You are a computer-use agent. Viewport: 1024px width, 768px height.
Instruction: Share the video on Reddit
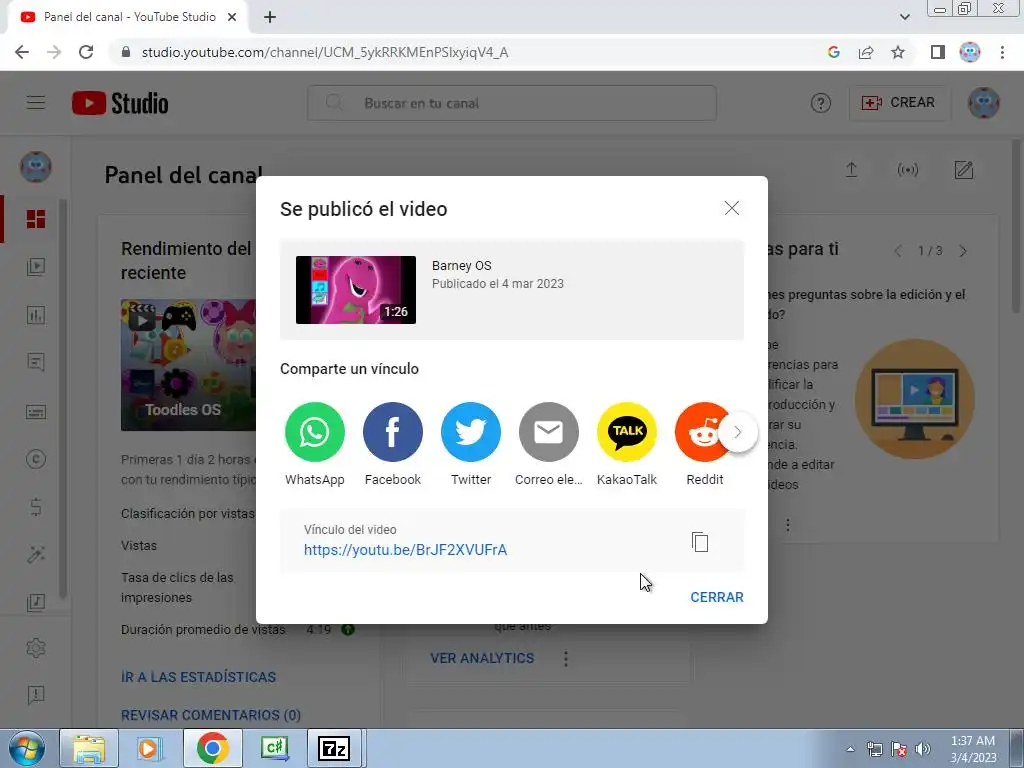699,432
